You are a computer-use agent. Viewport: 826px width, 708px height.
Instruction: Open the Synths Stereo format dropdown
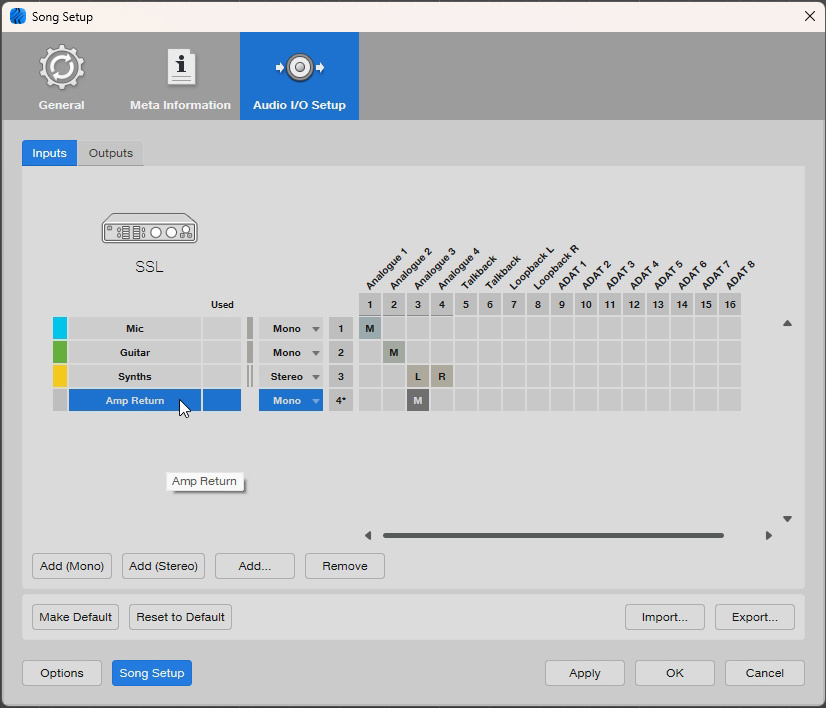click(x=291, y=377)
